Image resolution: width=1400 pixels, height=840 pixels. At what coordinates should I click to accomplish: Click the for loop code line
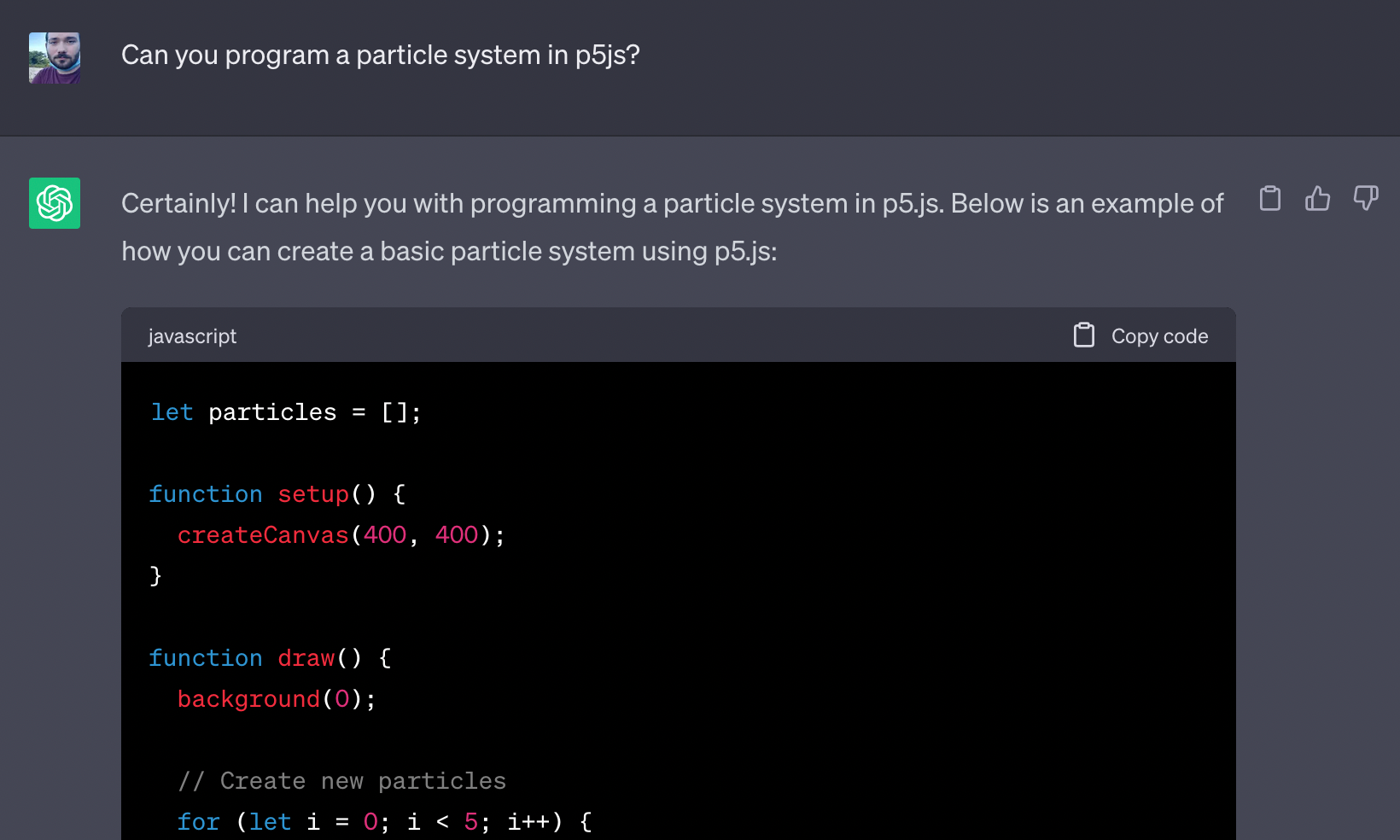pos(384,822)
